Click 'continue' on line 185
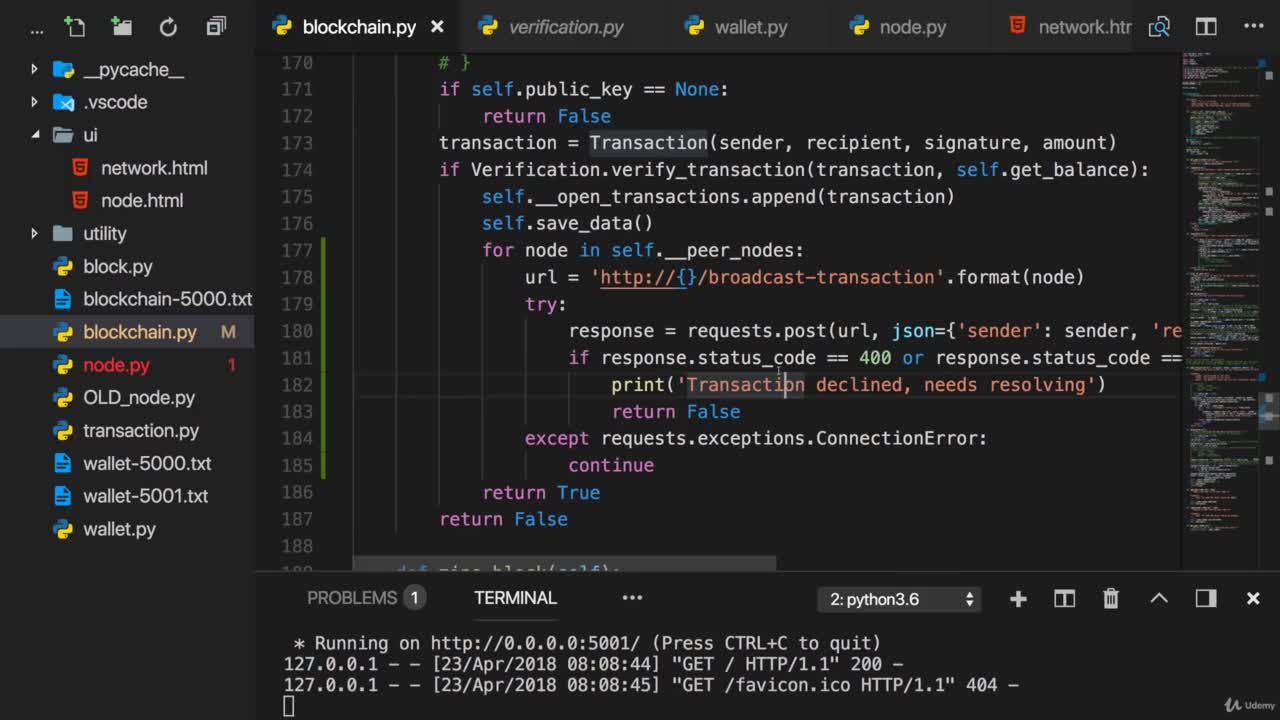The width and height of the screenshot is (1280, 720). click(611, 465)
